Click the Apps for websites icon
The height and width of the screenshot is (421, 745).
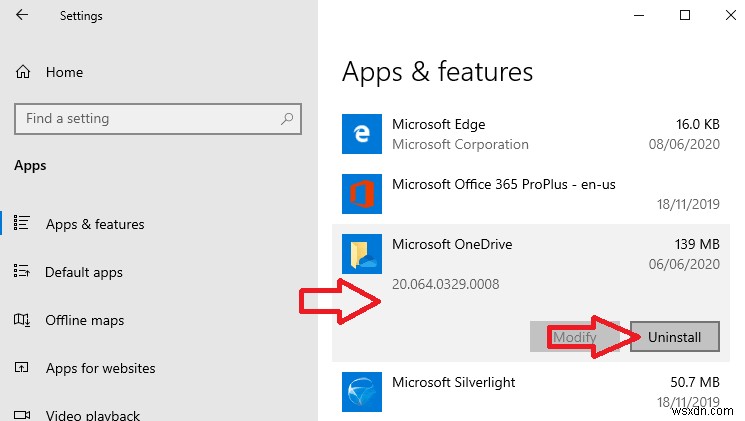coord(21,367)
